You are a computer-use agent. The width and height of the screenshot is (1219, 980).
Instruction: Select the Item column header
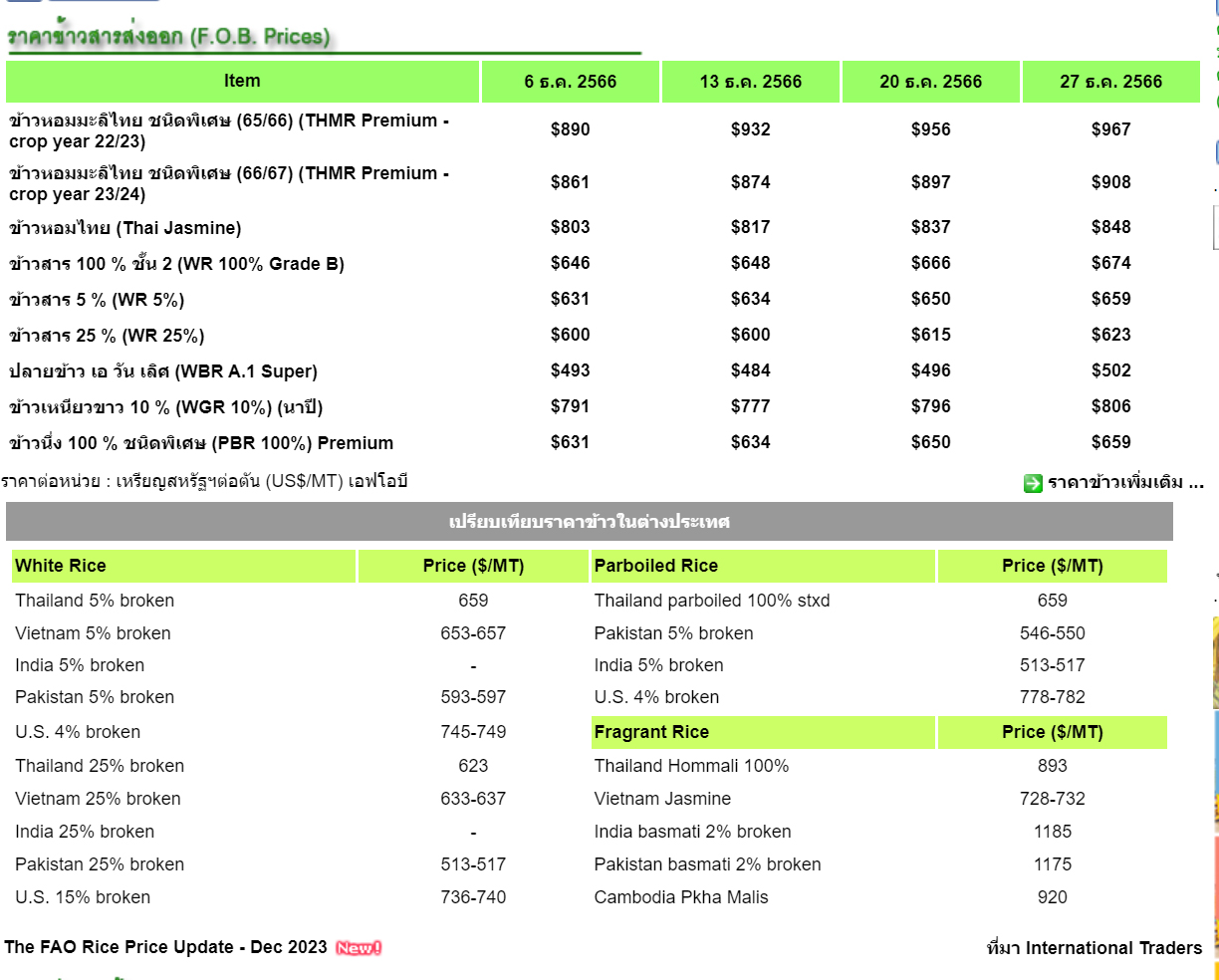coord(242,82)
